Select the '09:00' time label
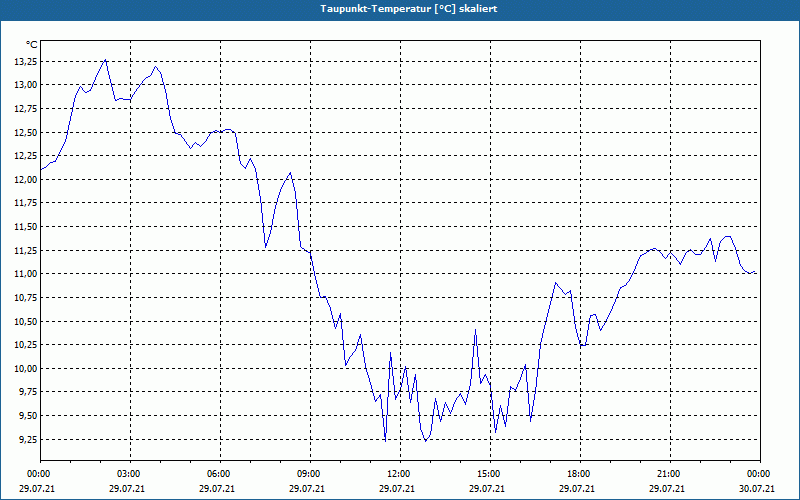Image resolution: width=800 pixels, height=500 pixels. click(308, 474)
